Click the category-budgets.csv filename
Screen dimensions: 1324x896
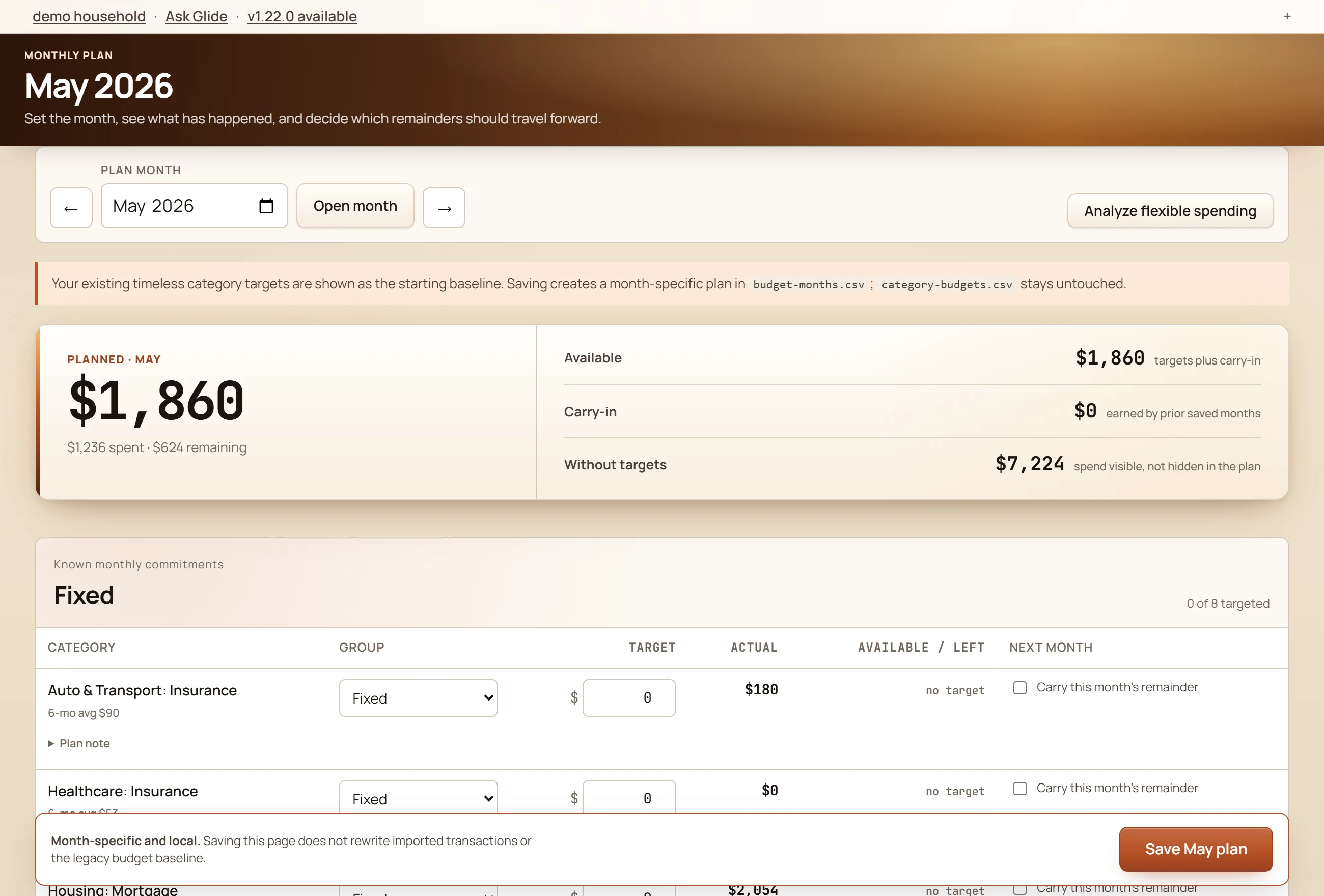(x=947, y=284)
